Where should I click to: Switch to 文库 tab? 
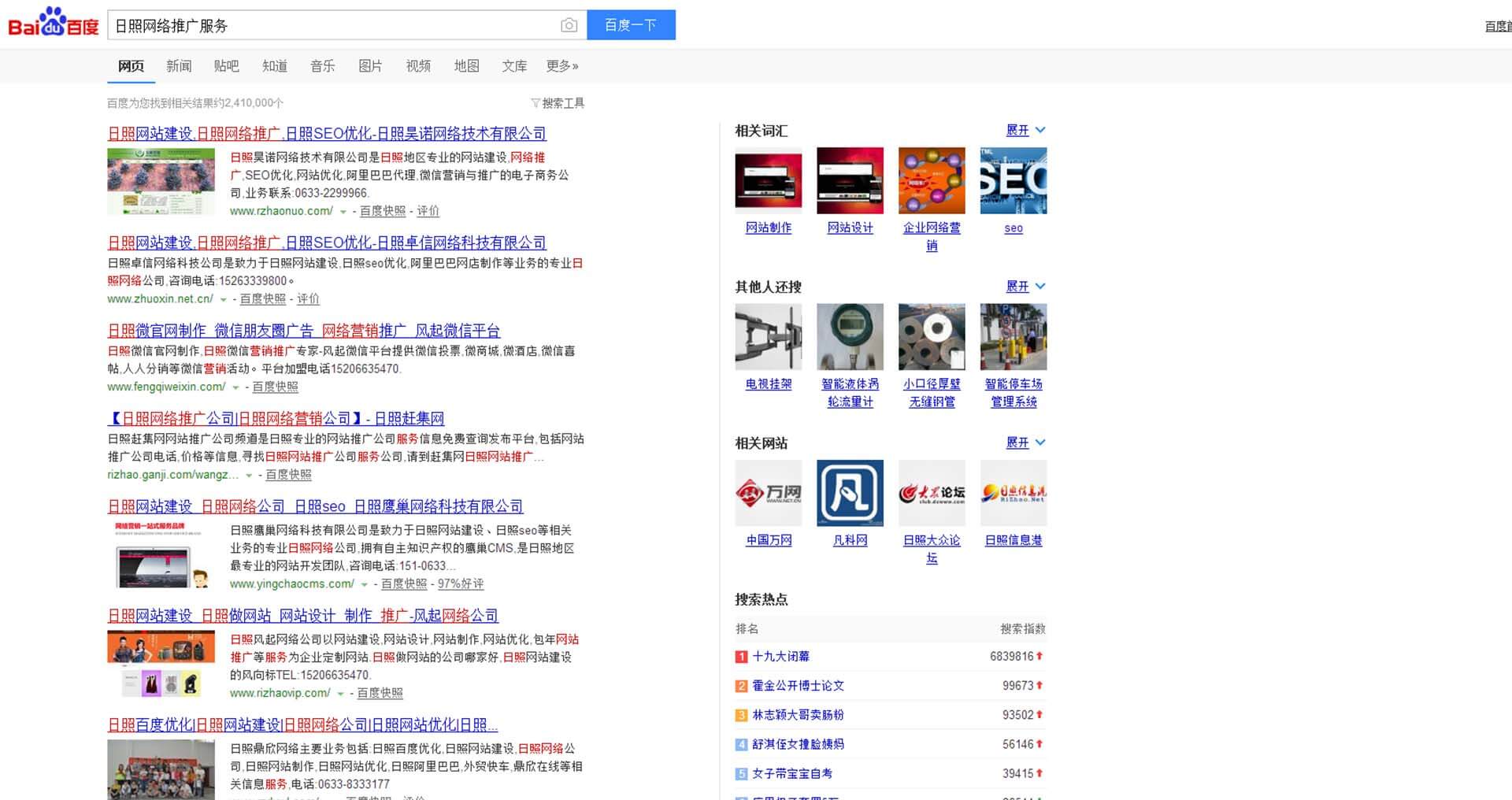[x=514, y=66]
